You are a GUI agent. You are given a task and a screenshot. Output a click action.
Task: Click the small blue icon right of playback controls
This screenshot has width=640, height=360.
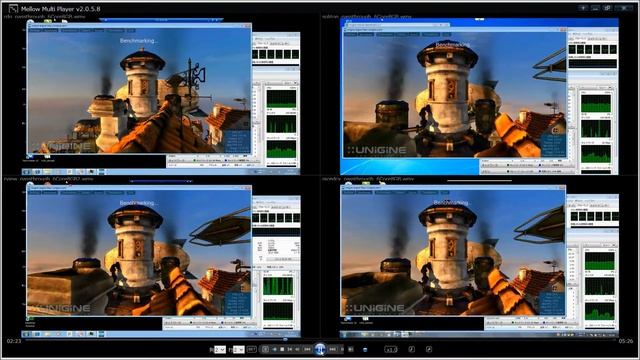[365, 350]
